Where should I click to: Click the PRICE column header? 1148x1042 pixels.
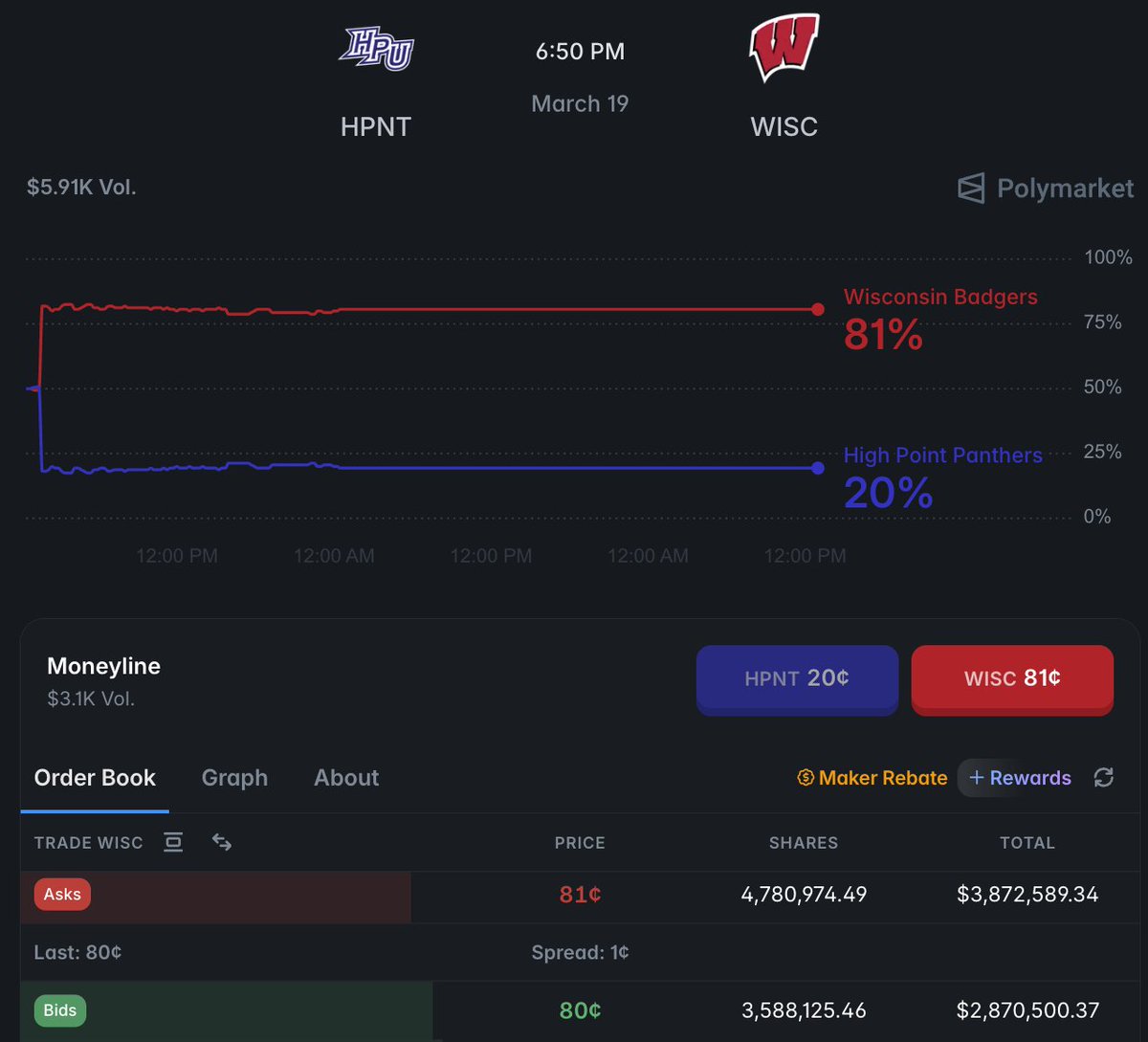click(580, 843)
